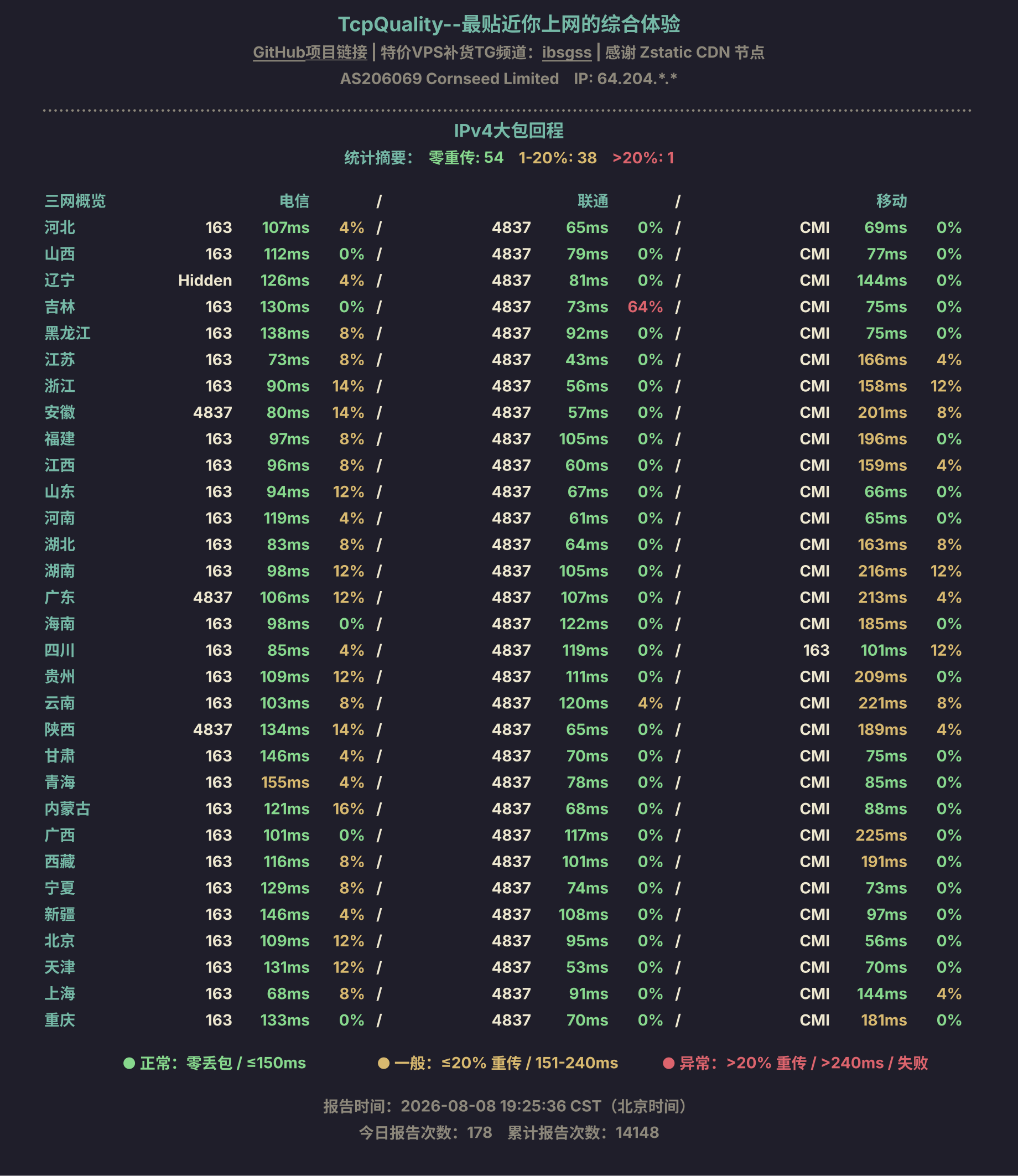Click the red 64% value in 吉林 row
The width and height of the screenshot is (1018, 1176).
(x=645, y=307)
